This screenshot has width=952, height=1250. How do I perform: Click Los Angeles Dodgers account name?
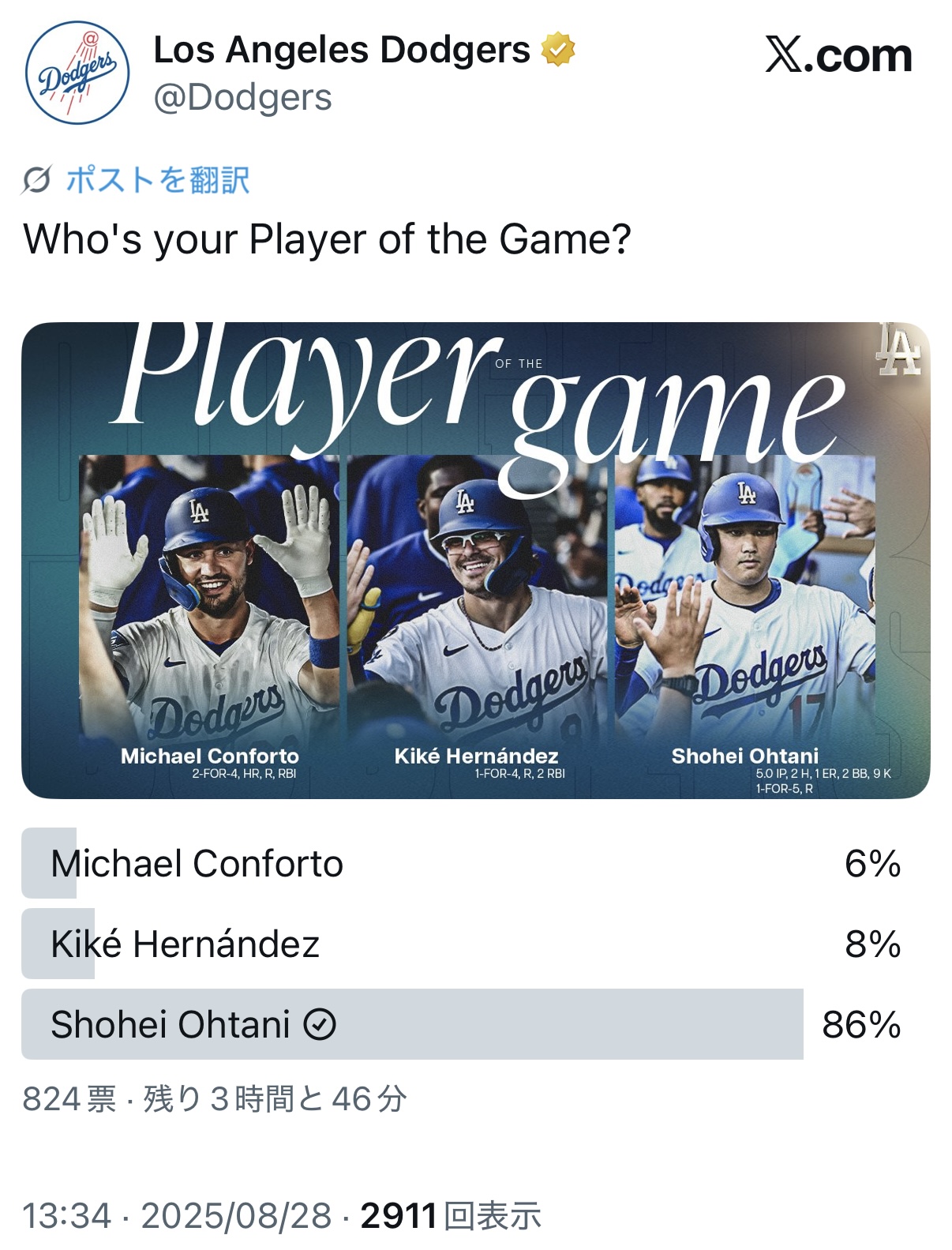(342, 50)
